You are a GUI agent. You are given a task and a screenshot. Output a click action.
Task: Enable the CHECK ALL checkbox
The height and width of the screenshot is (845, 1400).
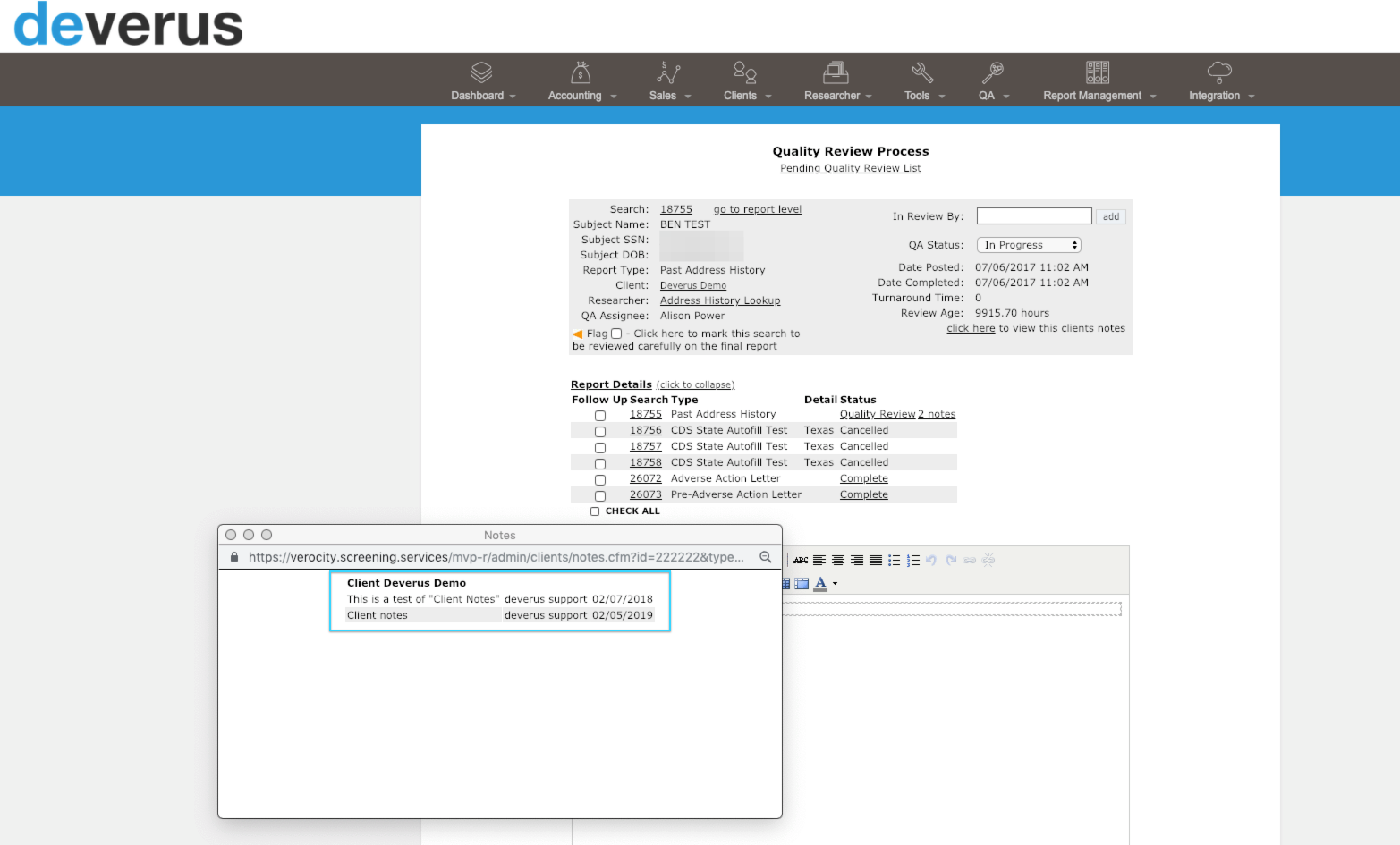pos(595,511)
